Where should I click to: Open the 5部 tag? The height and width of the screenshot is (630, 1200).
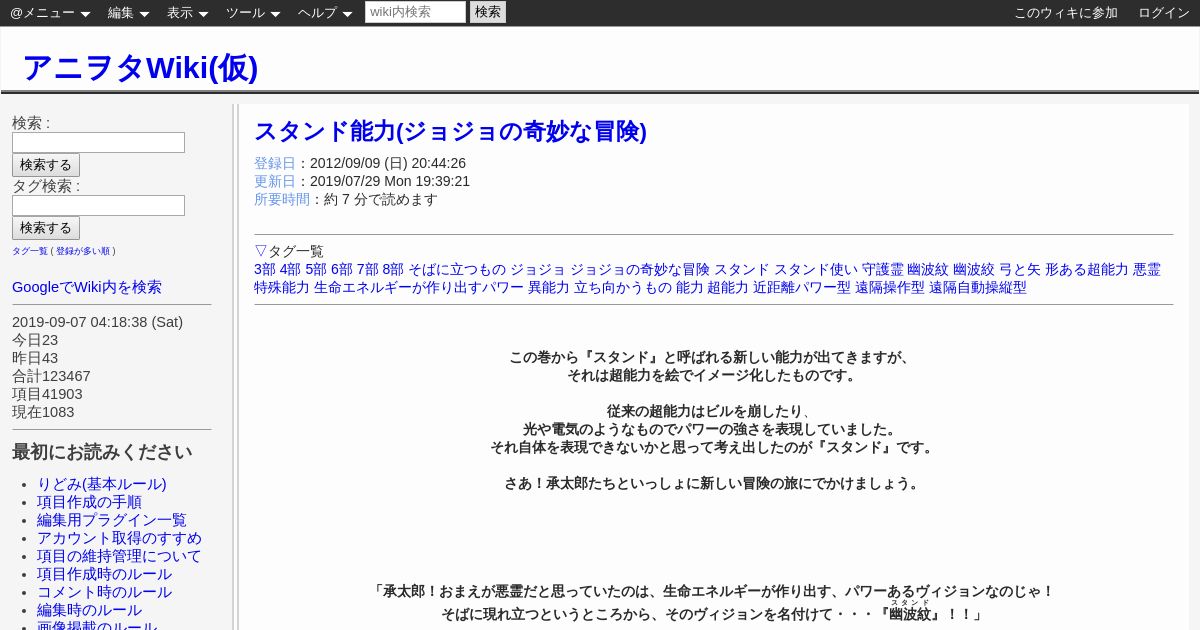click(316, 269)
